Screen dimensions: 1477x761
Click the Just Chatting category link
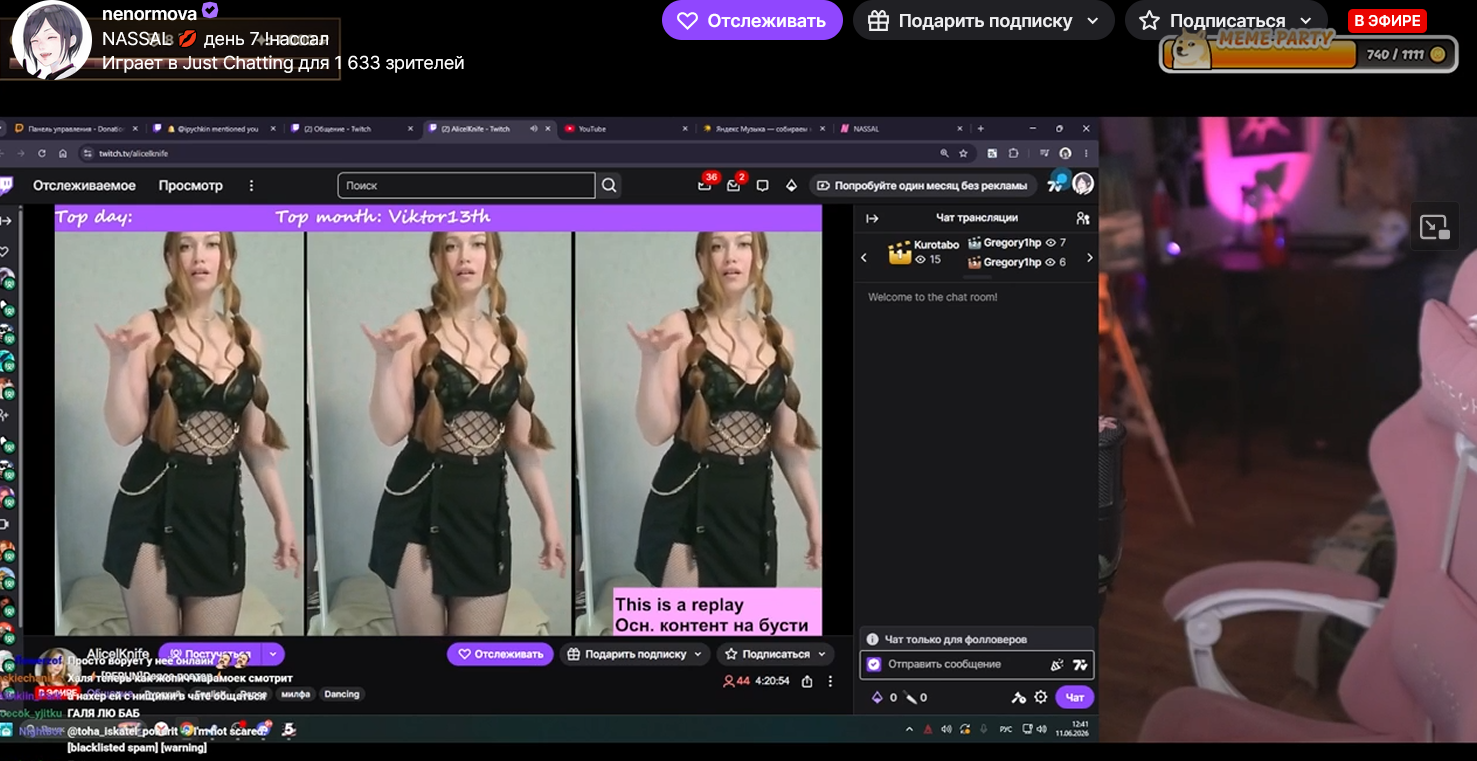pyautogui.click(x=237, y=63)
